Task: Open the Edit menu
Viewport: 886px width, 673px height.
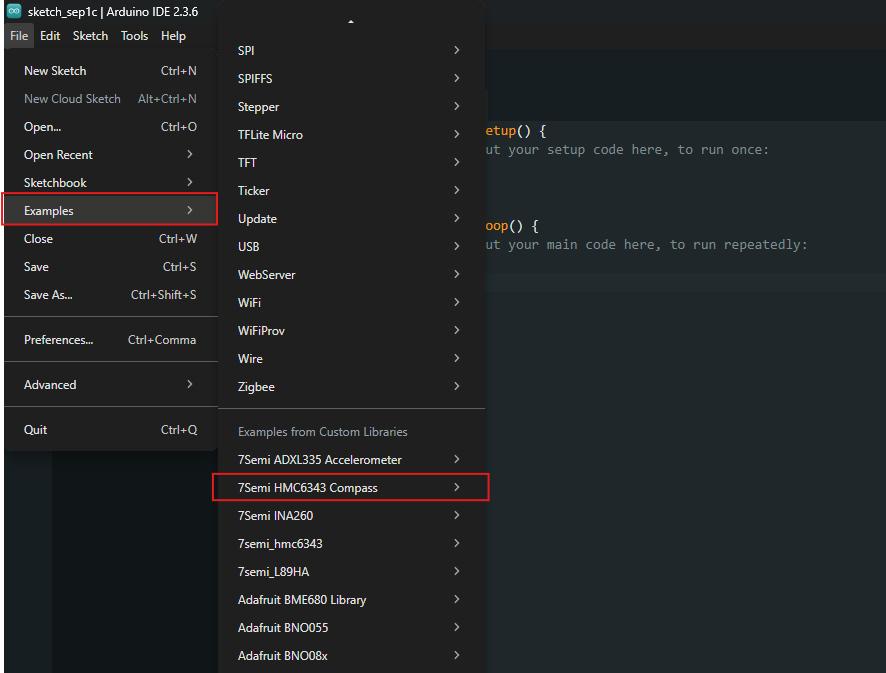Action: (50, 36)
